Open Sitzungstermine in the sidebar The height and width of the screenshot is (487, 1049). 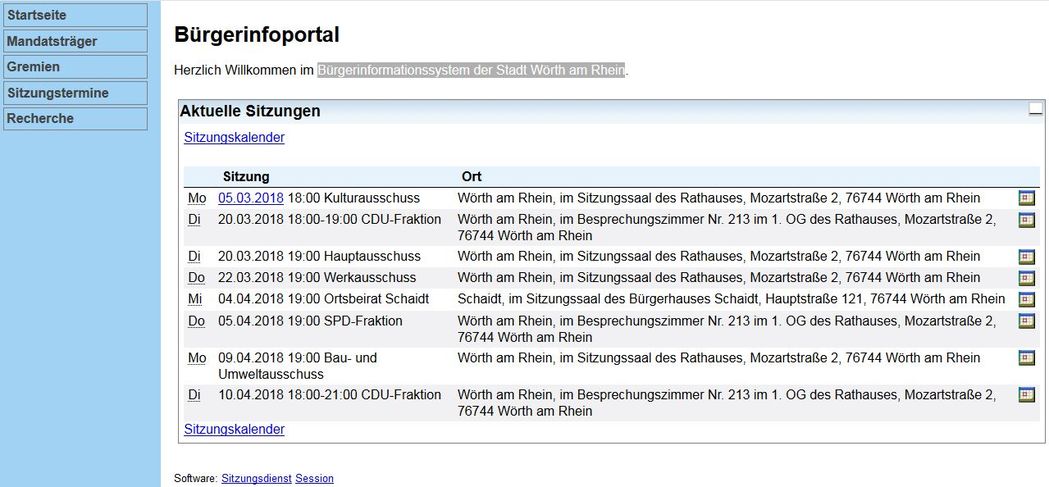click(75, 93)
